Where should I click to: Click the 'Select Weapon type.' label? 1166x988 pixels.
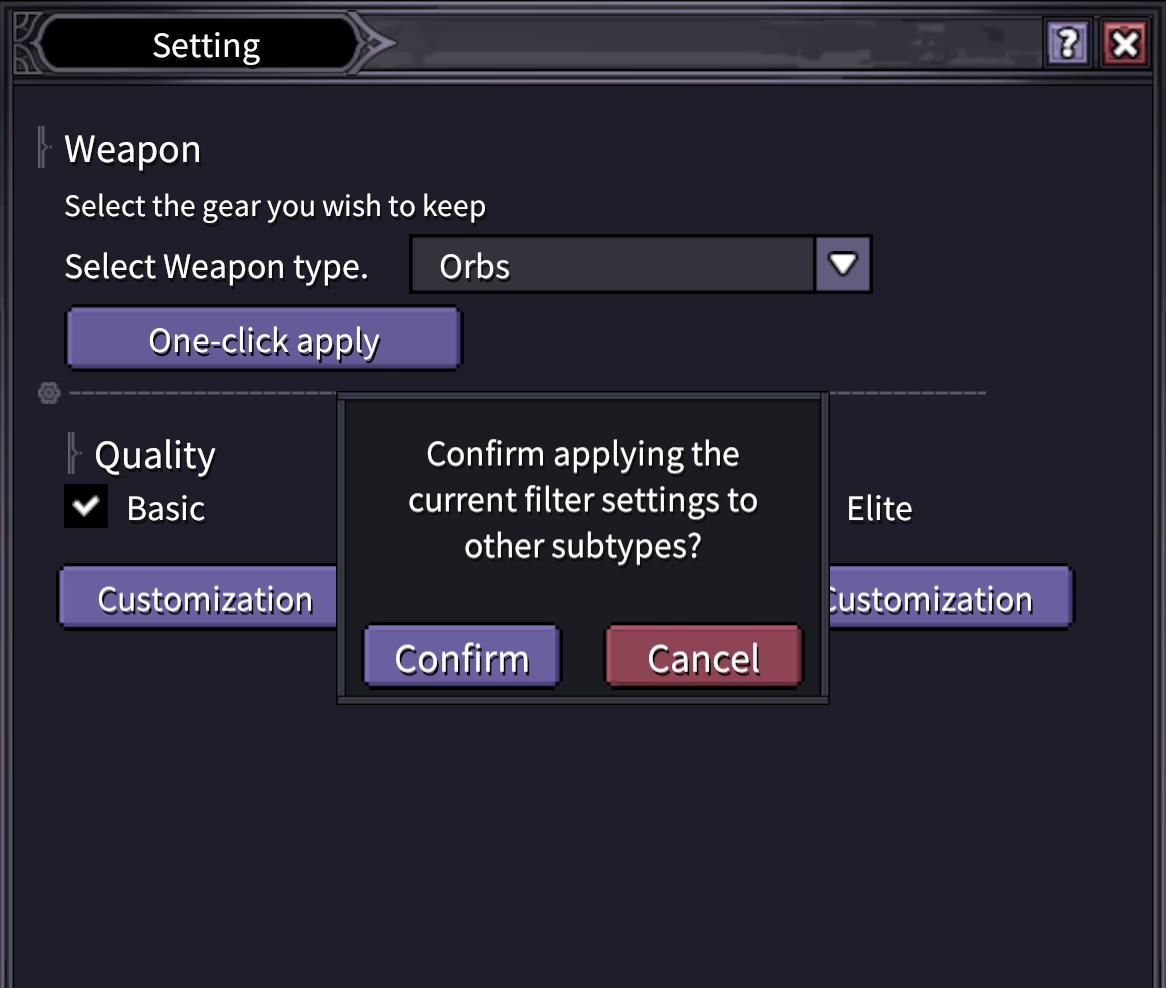216,267
